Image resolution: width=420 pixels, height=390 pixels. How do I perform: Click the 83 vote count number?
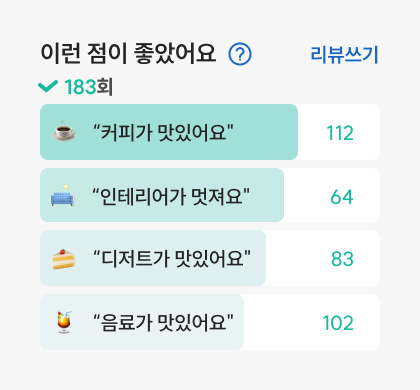(x=342, y=259)
